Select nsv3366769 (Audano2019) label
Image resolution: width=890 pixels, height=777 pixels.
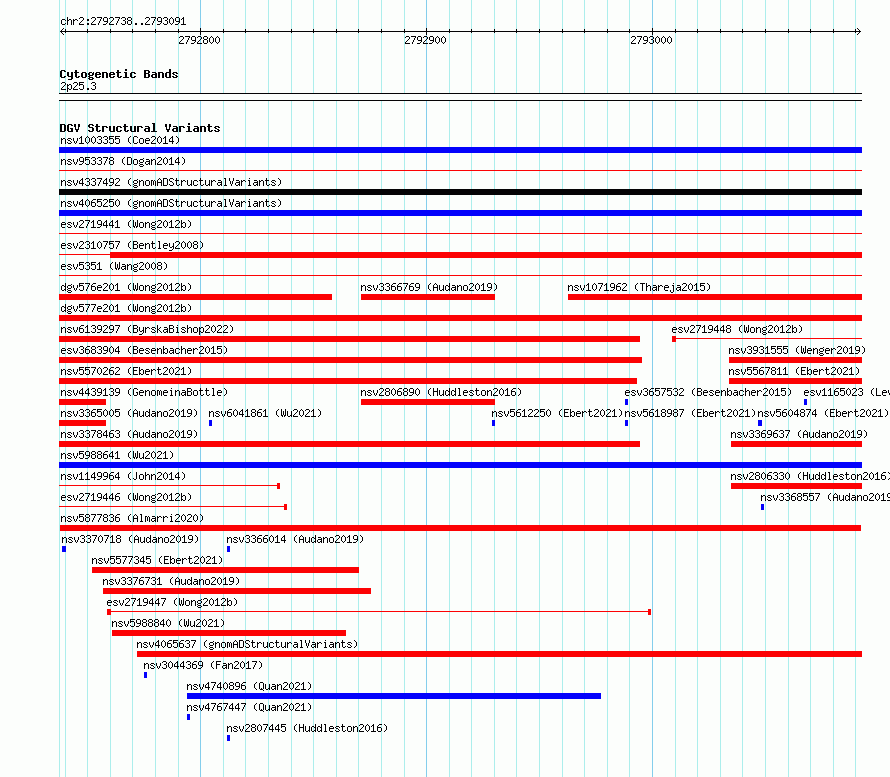[429, 287]
